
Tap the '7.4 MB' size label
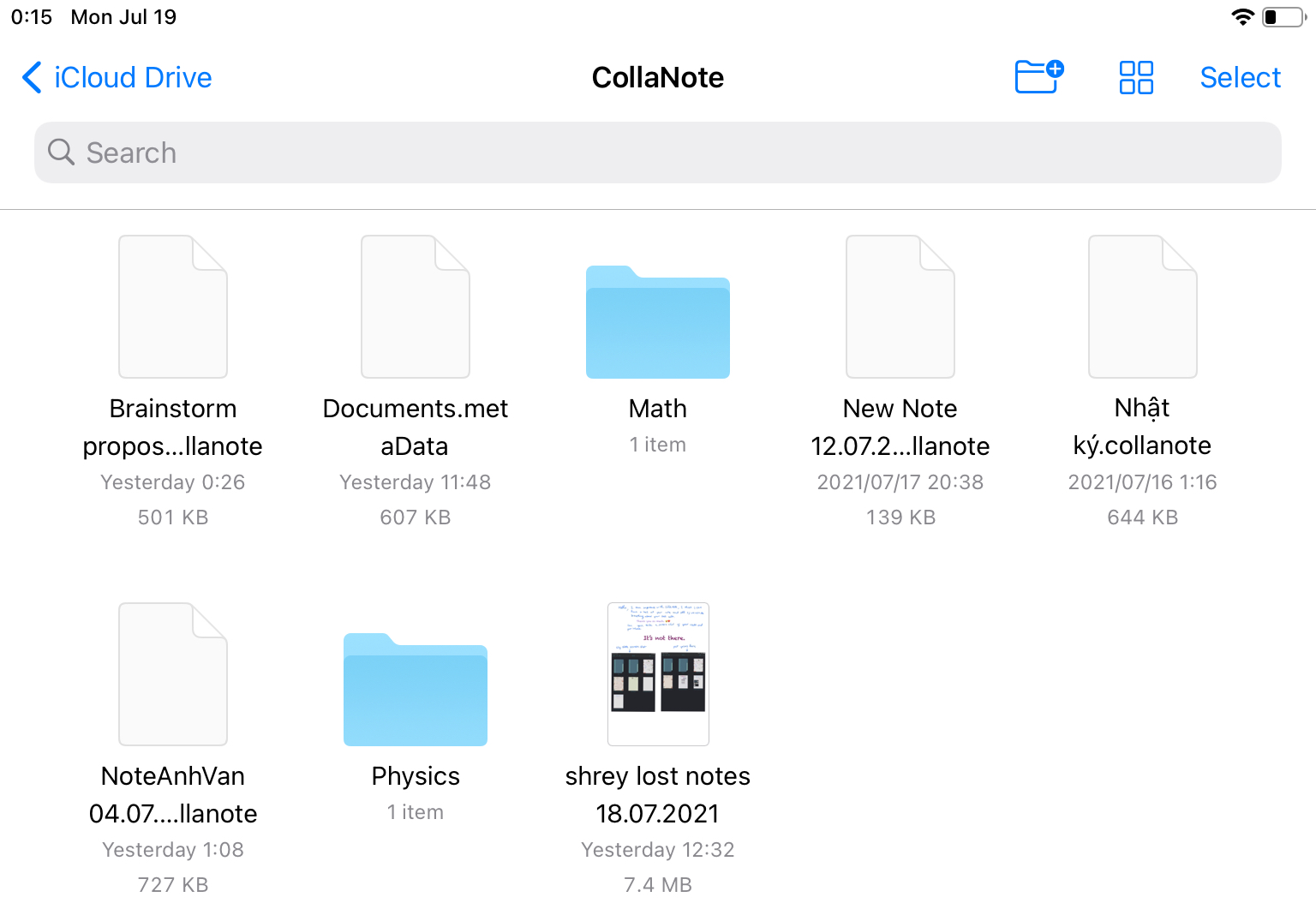[x=658, y=885]
